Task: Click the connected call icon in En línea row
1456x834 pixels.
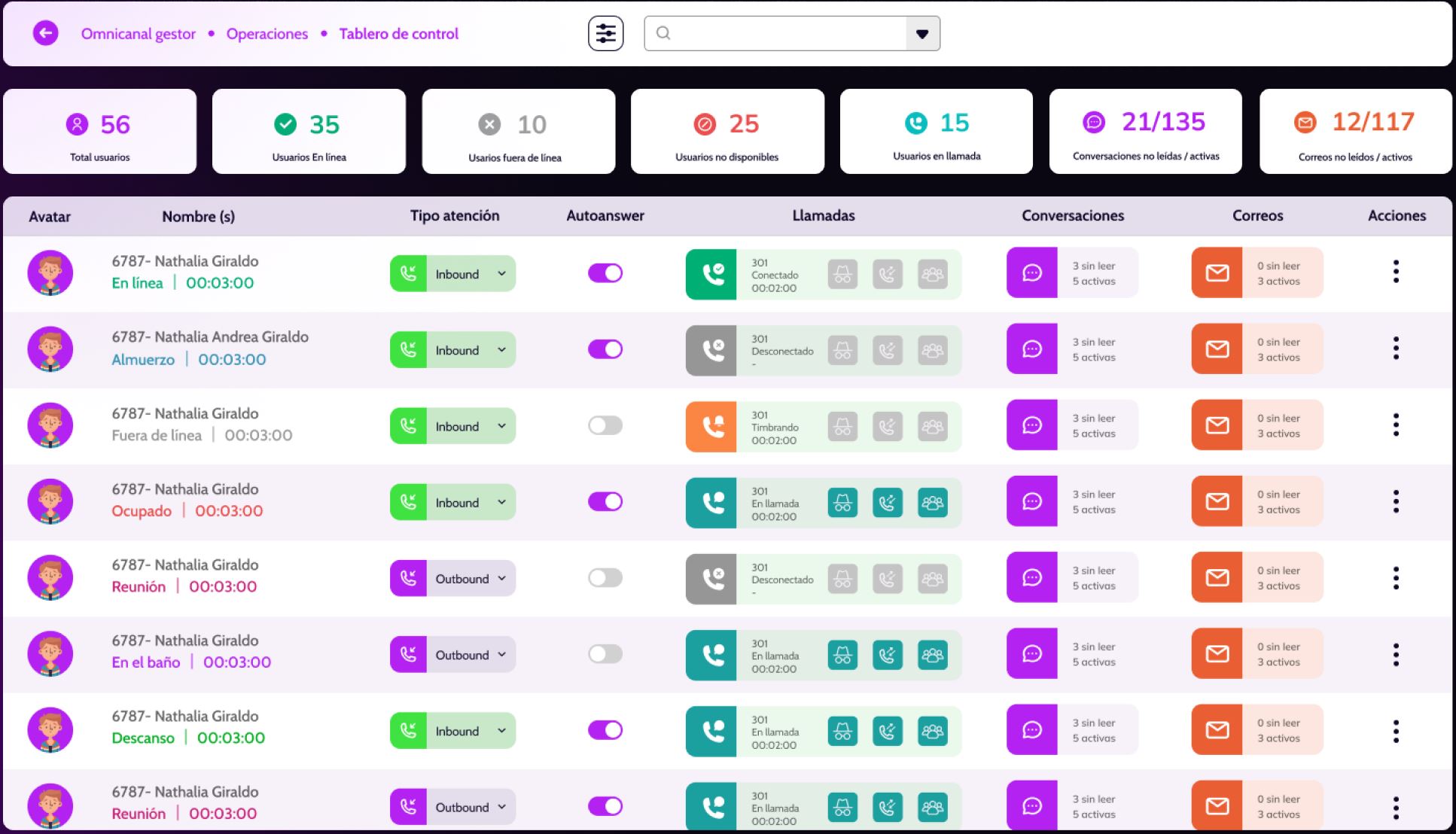Action: click(711, 274)
